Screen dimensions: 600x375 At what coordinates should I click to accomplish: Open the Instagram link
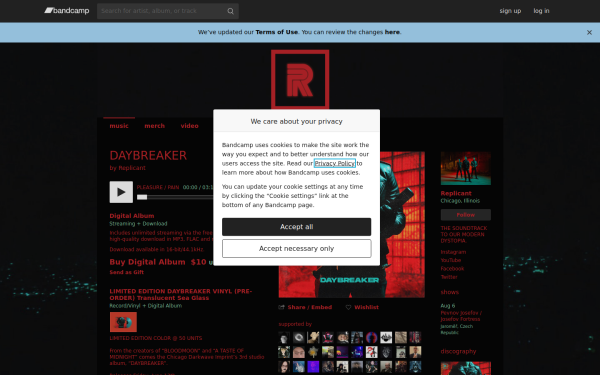point(453,252)
